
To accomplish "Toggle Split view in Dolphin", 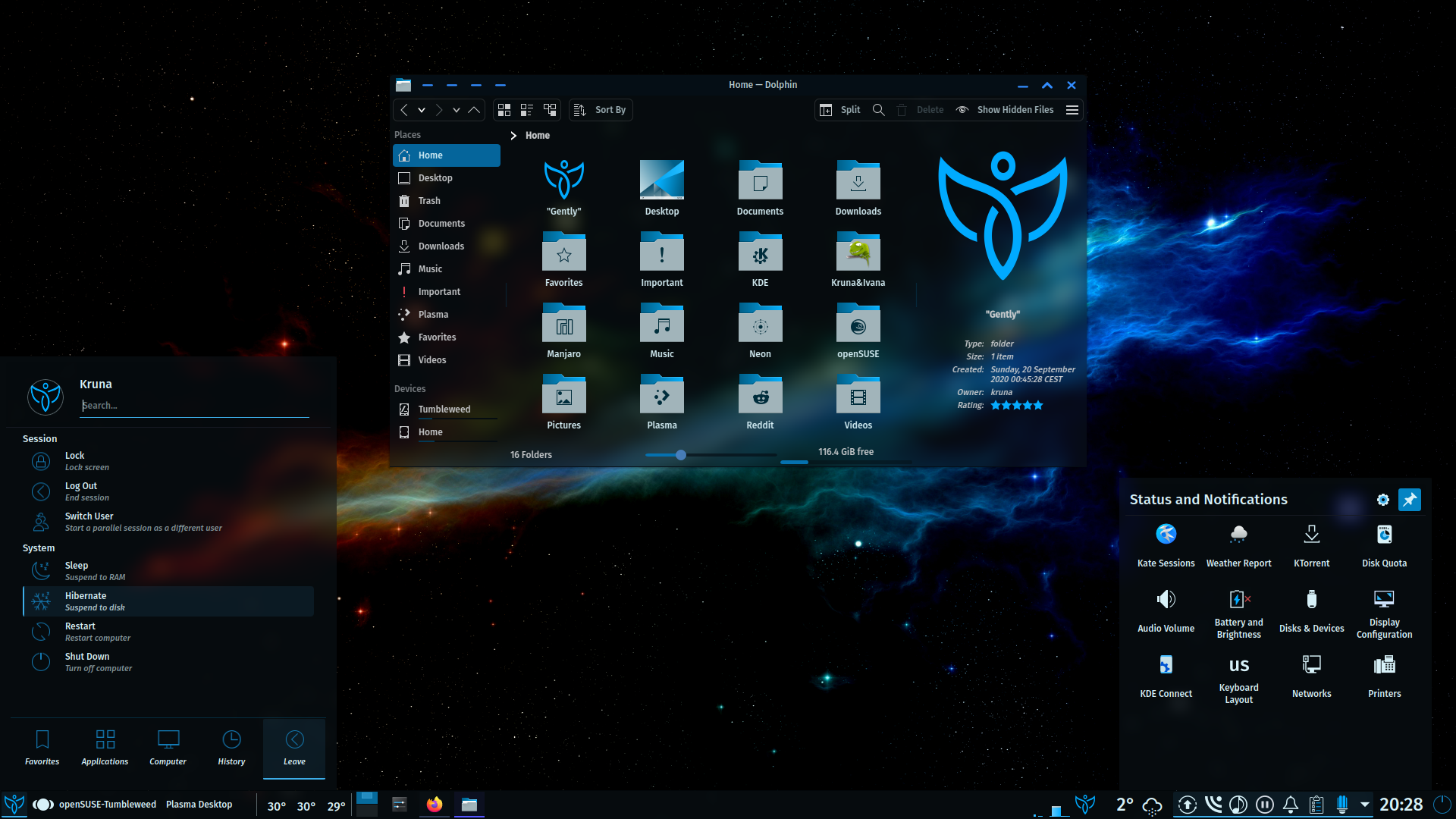I will (x=840, y=110).
